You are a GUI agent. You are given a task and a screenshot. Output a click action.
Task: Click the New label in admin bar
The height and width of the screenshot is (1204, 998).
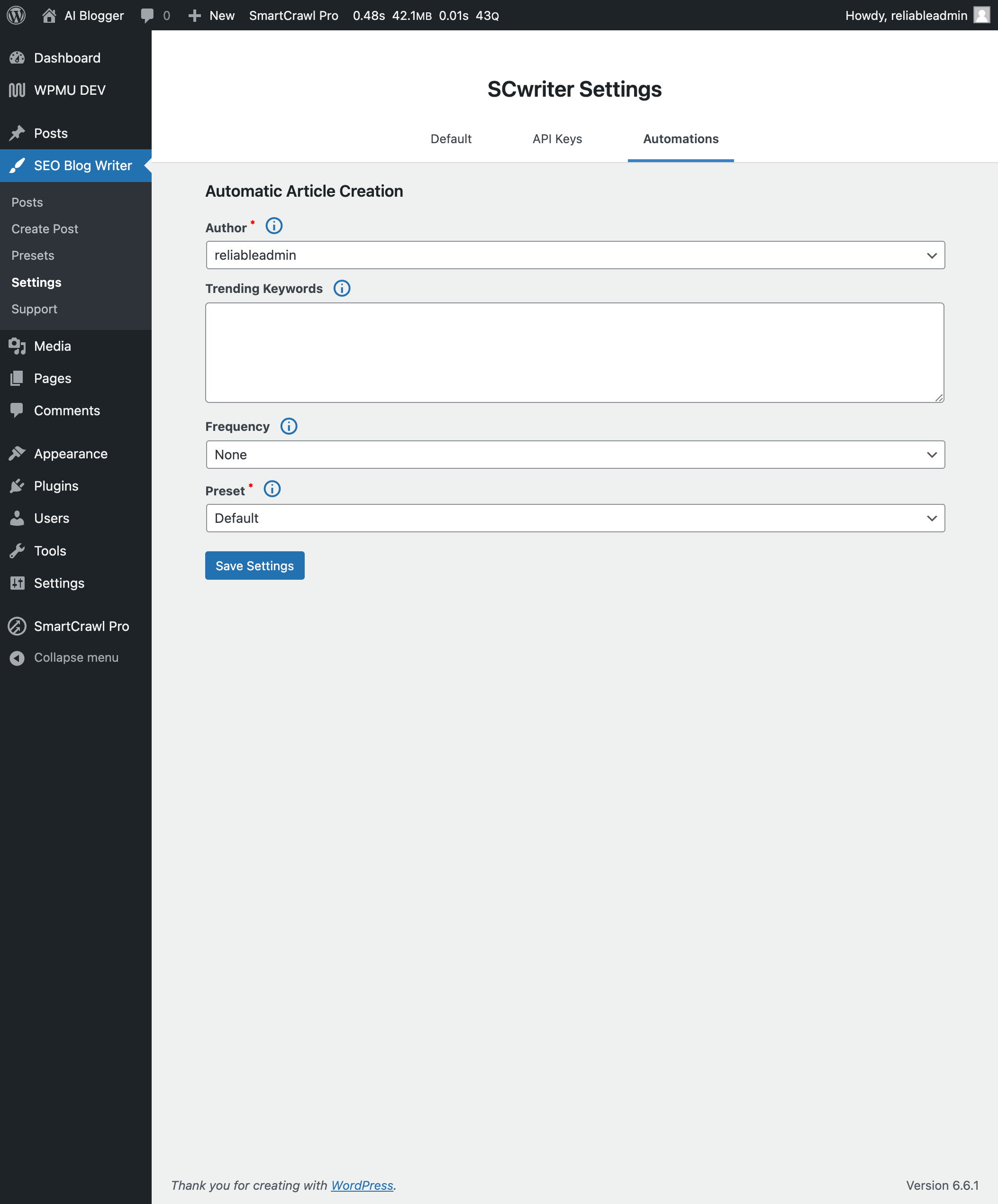pos(222,16)
